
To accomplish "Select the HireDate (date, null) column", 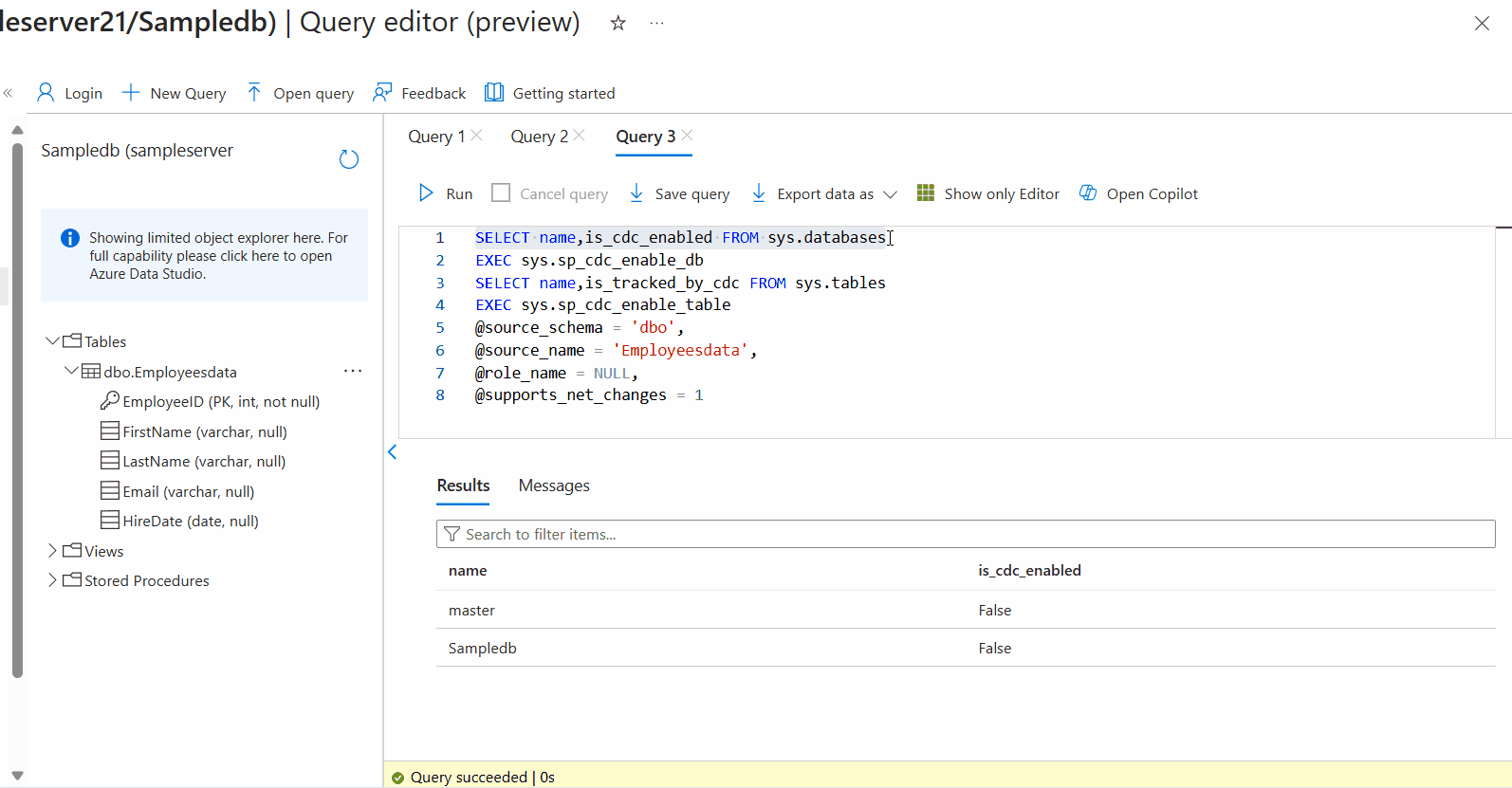I will tap(190, 521).
